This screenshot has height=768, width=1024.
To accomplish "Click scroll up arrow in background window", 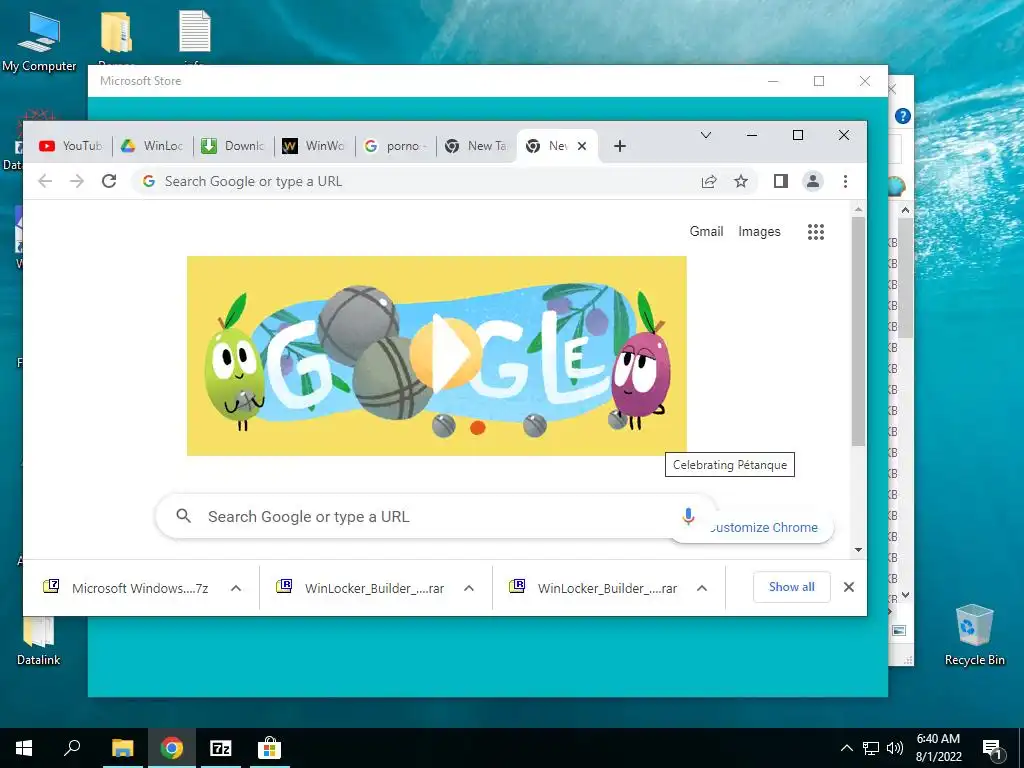I will 905,210.
